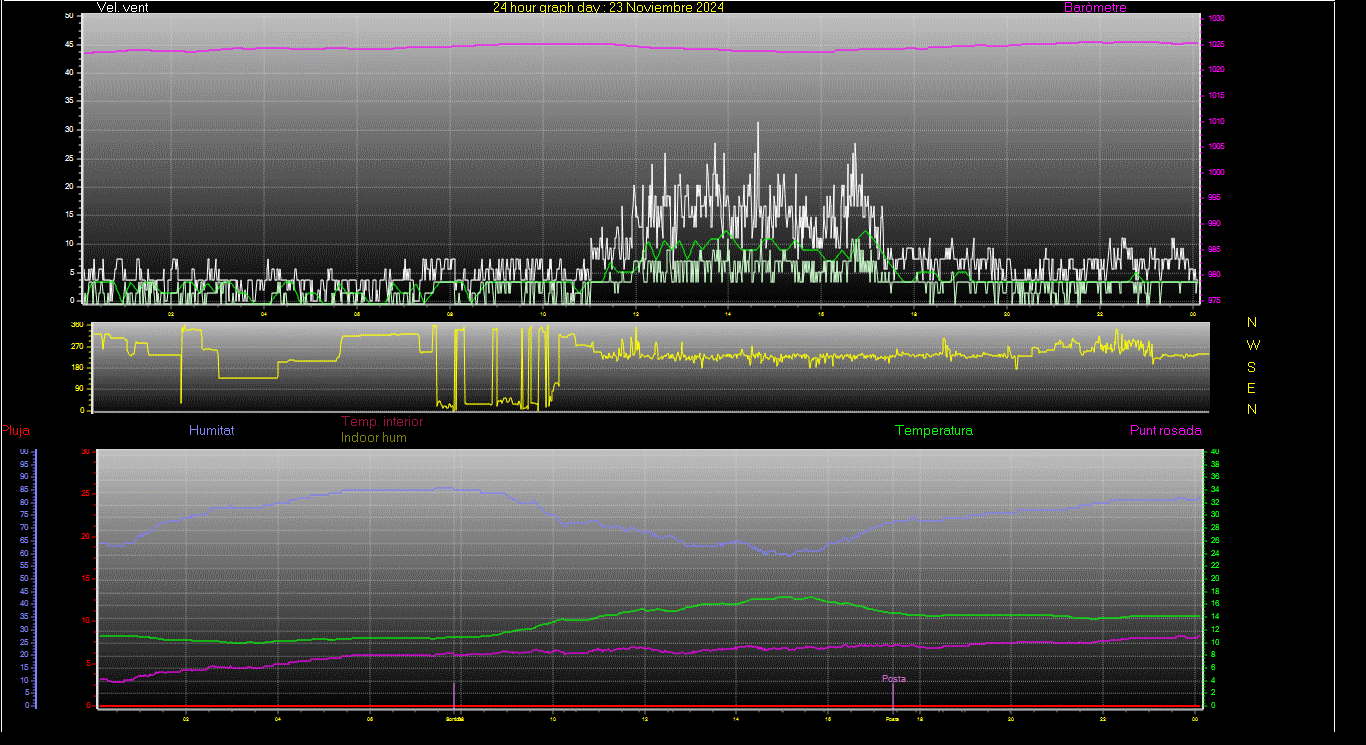The height and width of the screenshot is (745, 1366).
Task: Click the wind speed axis value "25" in the top graph
Action: click(69, 158)
